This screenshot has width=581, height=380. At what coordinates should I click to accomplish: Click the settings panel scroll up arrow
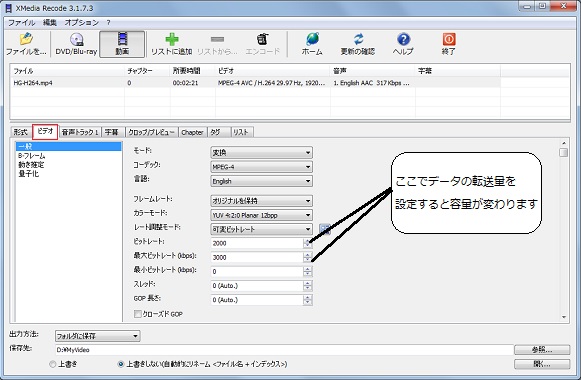click(x=564, y=143)
